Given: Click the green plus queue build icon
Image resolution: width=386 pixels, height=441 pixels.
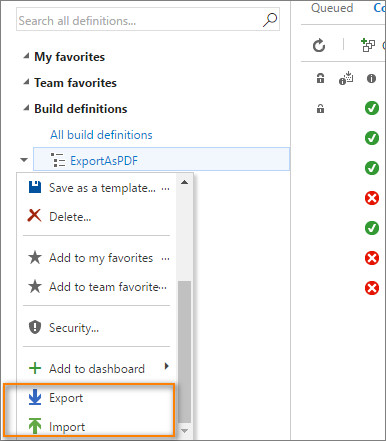Looking at the screenshot, I should pyautogui.click(x=368, y=45).
